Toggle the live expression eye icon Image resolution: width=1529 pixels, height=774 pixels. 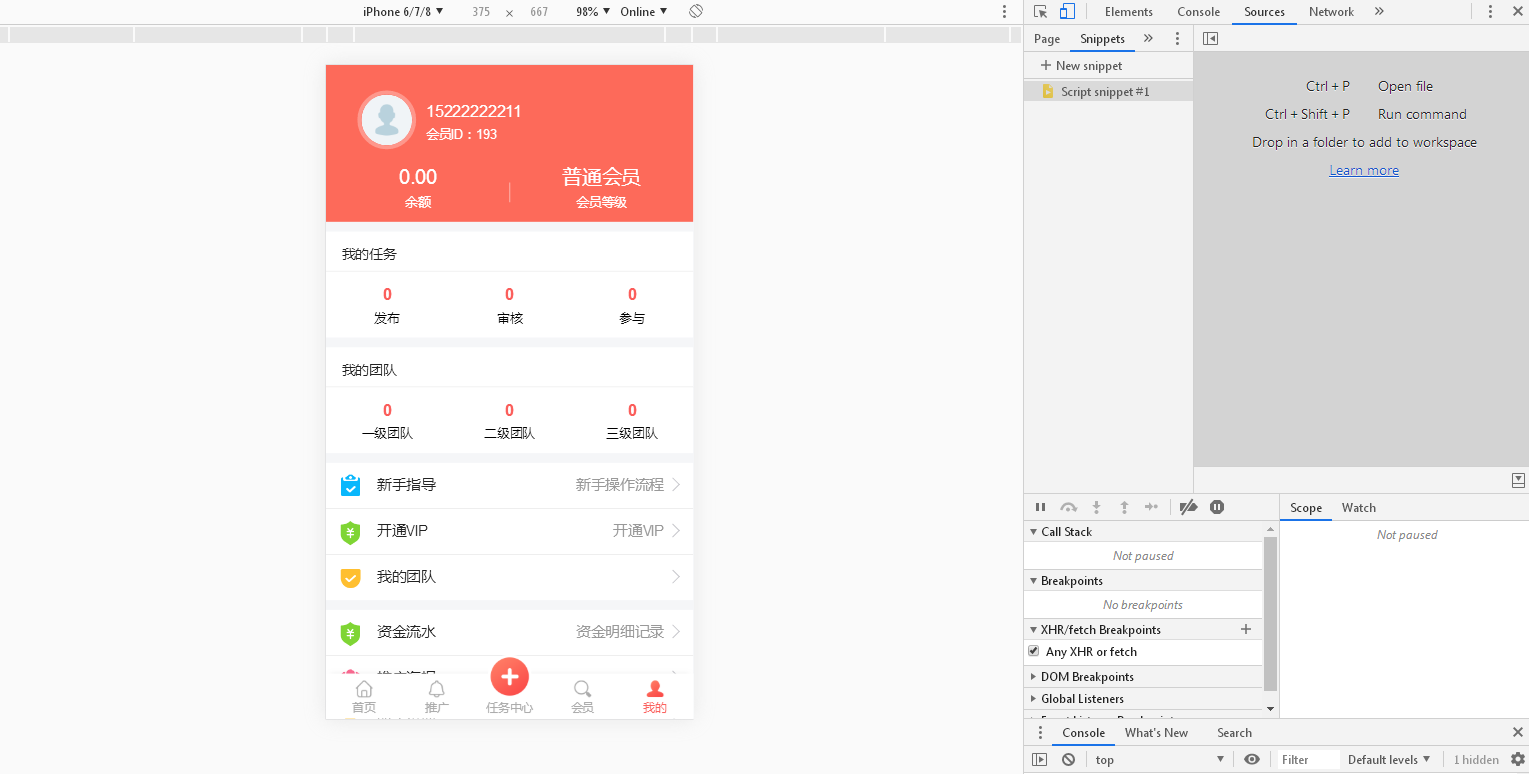click(x=1252, y=759)
